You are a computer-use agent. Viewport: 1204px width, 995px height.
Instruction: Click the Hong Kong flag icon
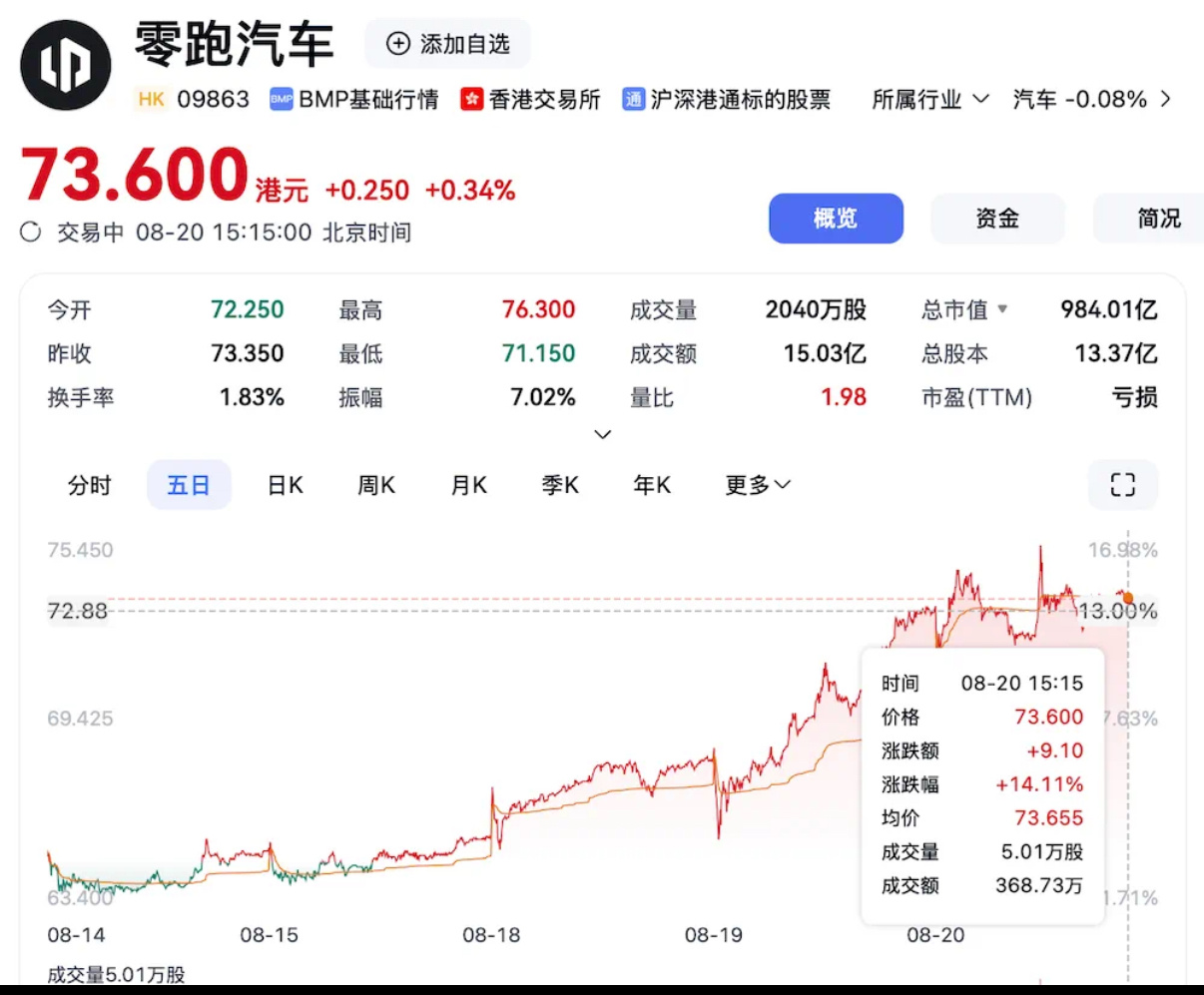471,99
